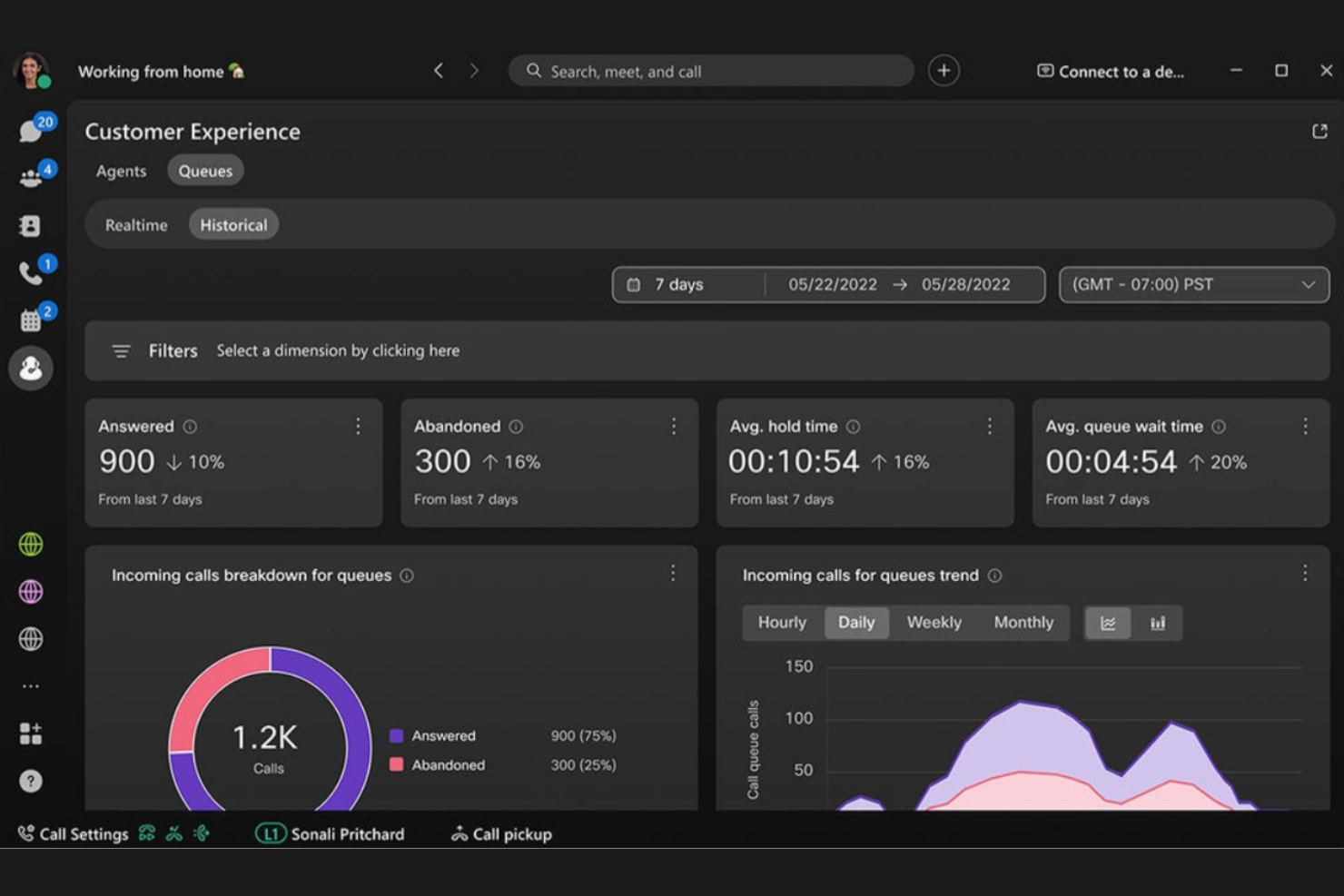Open Call Settings in the footer
The height and width of the screenshot is (896, 1344).
74,834
